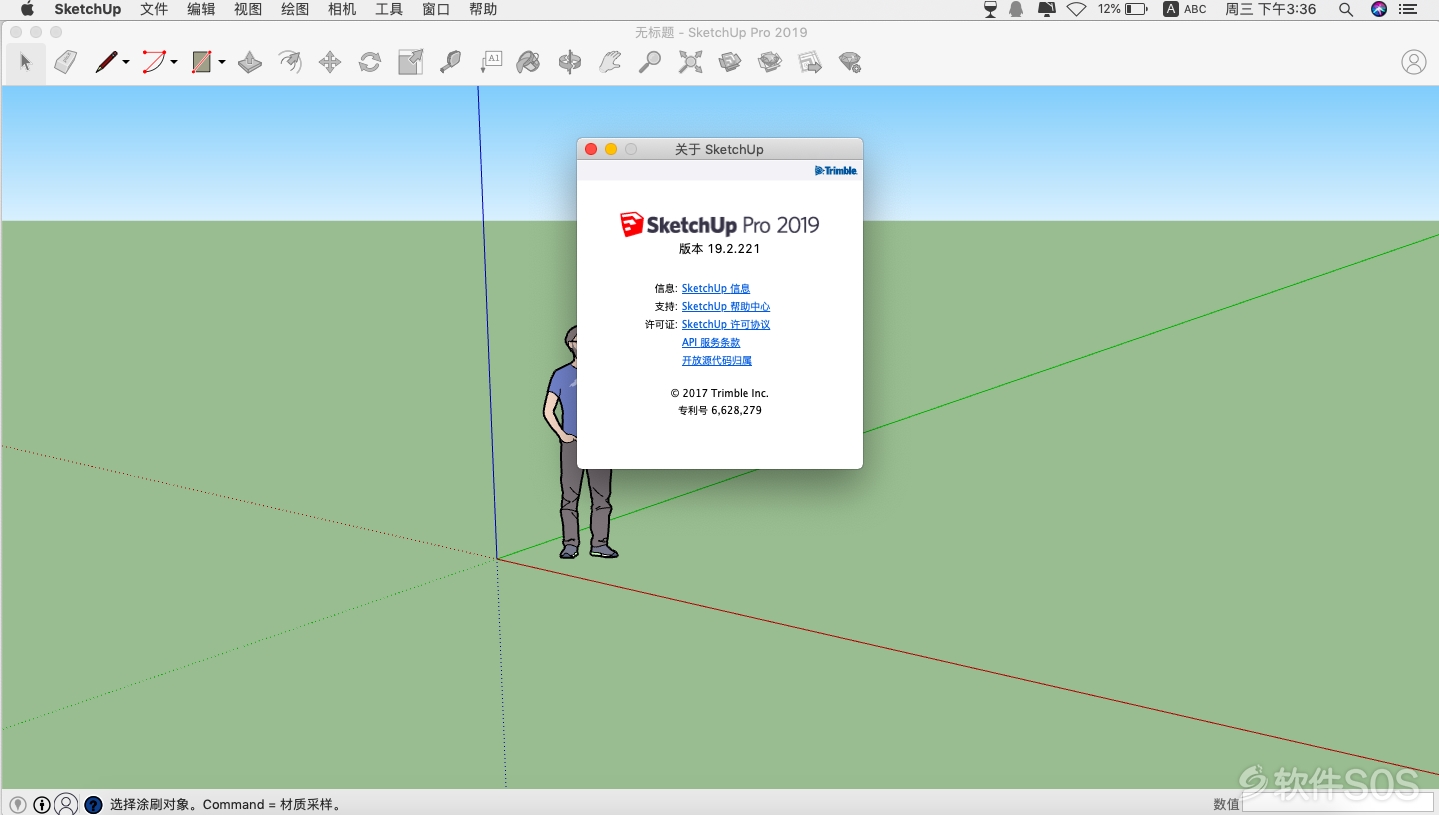Activate the Arc drawing tool
1439x815 pixels.
(x=153, y=62)
